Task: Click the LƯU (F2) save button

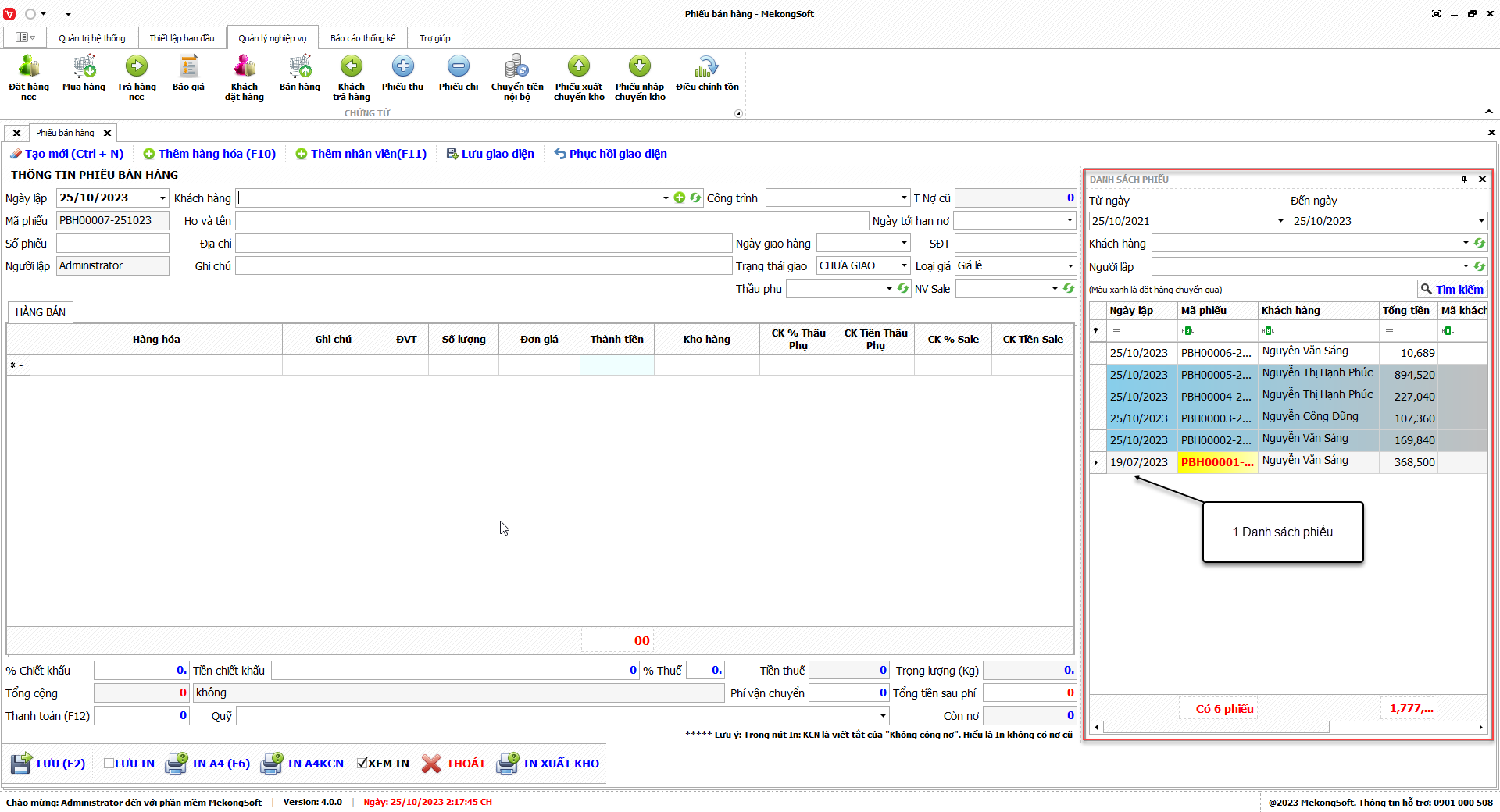Action: 48,764
